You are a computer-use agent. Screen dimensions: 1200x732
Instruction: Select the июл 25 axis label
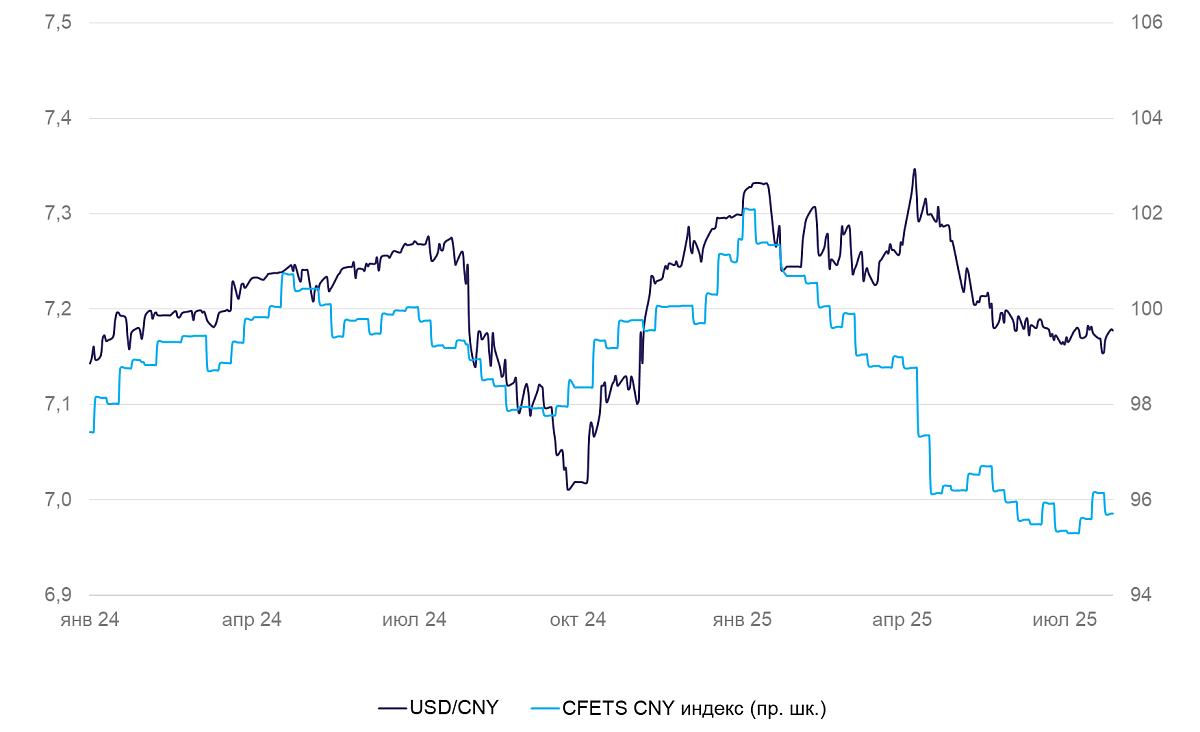(1065, 620)
